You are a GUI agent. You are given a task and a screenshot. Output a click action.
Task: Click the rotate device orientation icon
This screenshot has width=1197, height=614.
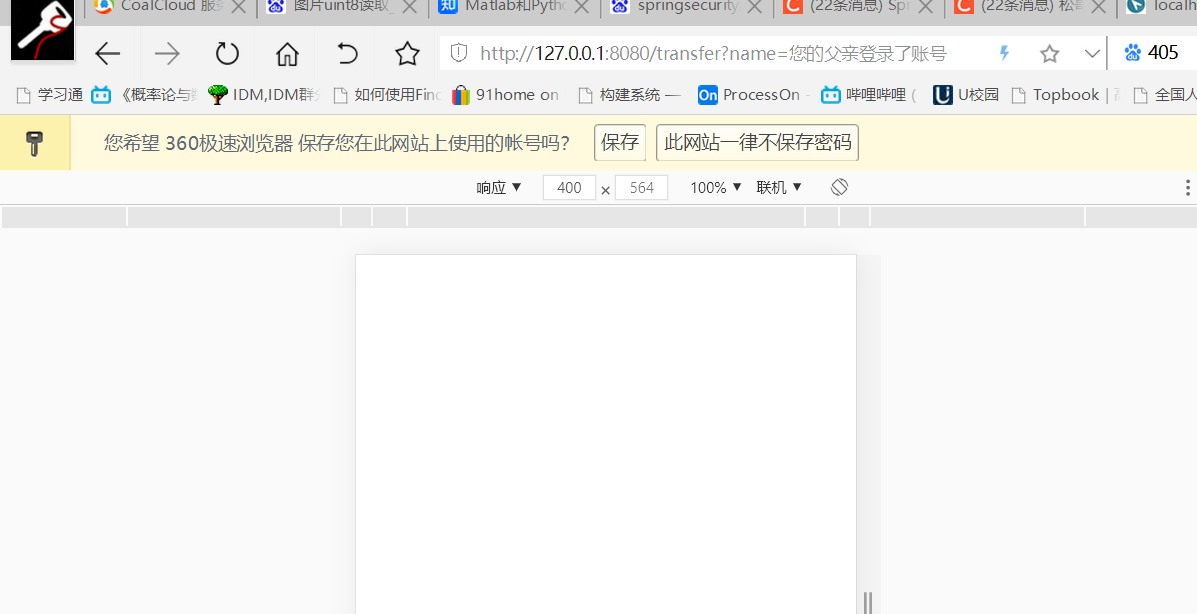point(839,187)
